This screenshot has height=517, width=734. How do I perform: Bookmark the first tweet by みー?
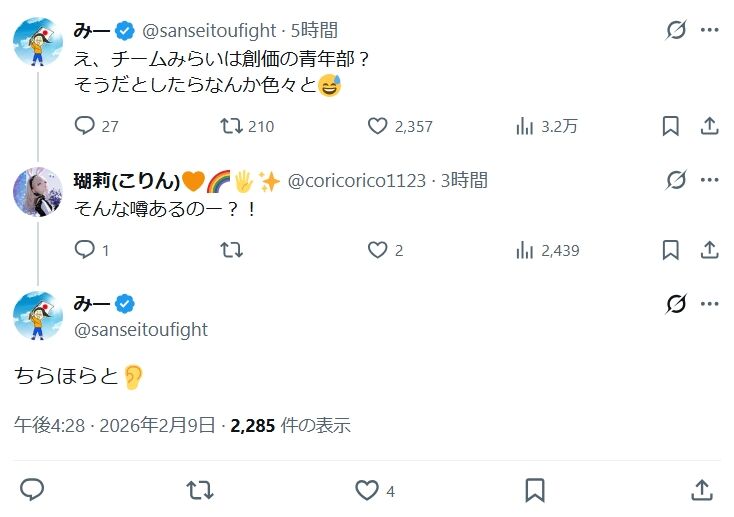coord(670,126)
